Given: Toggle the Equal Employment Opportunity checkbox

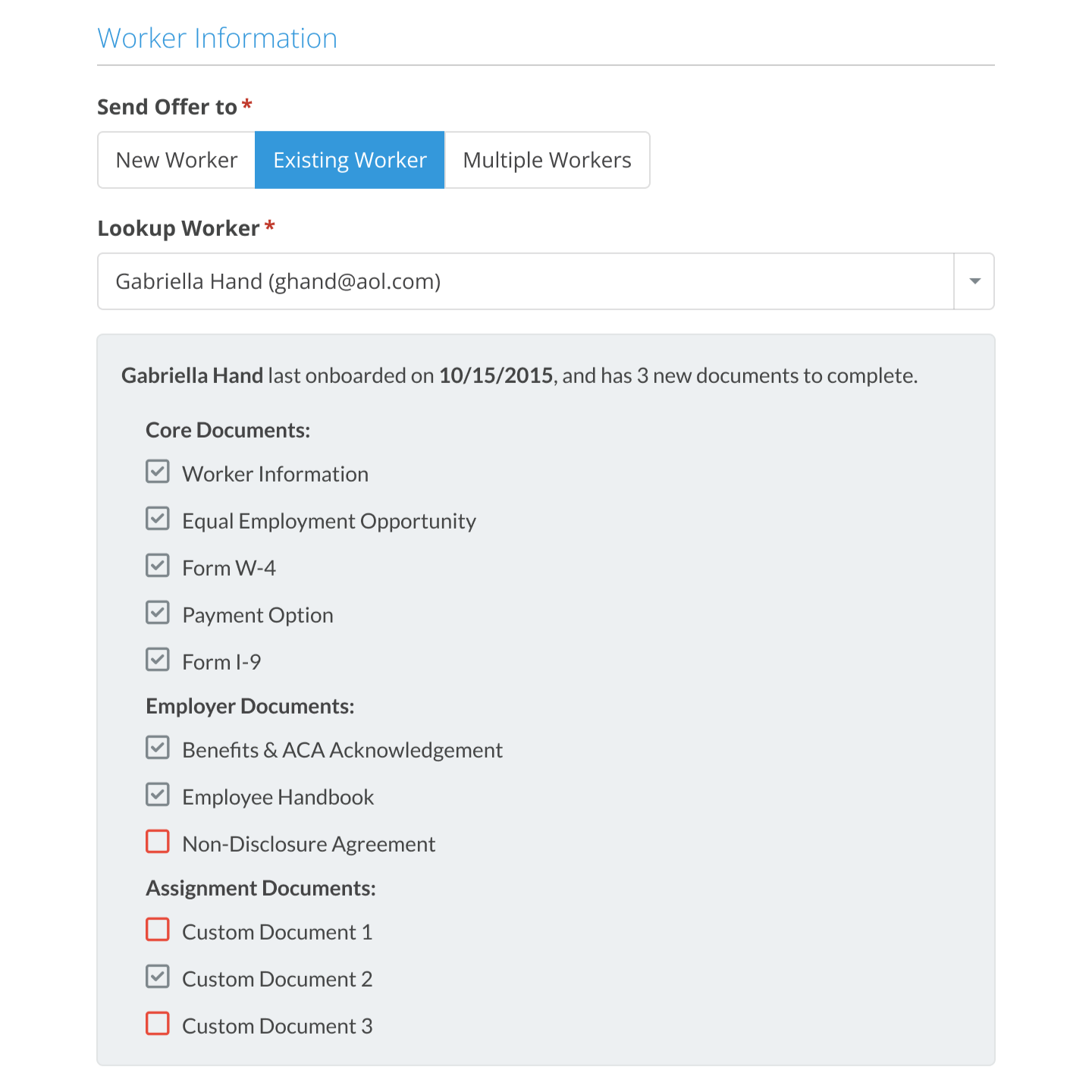Looking at the screenshot, I should [x=158, y=519].
